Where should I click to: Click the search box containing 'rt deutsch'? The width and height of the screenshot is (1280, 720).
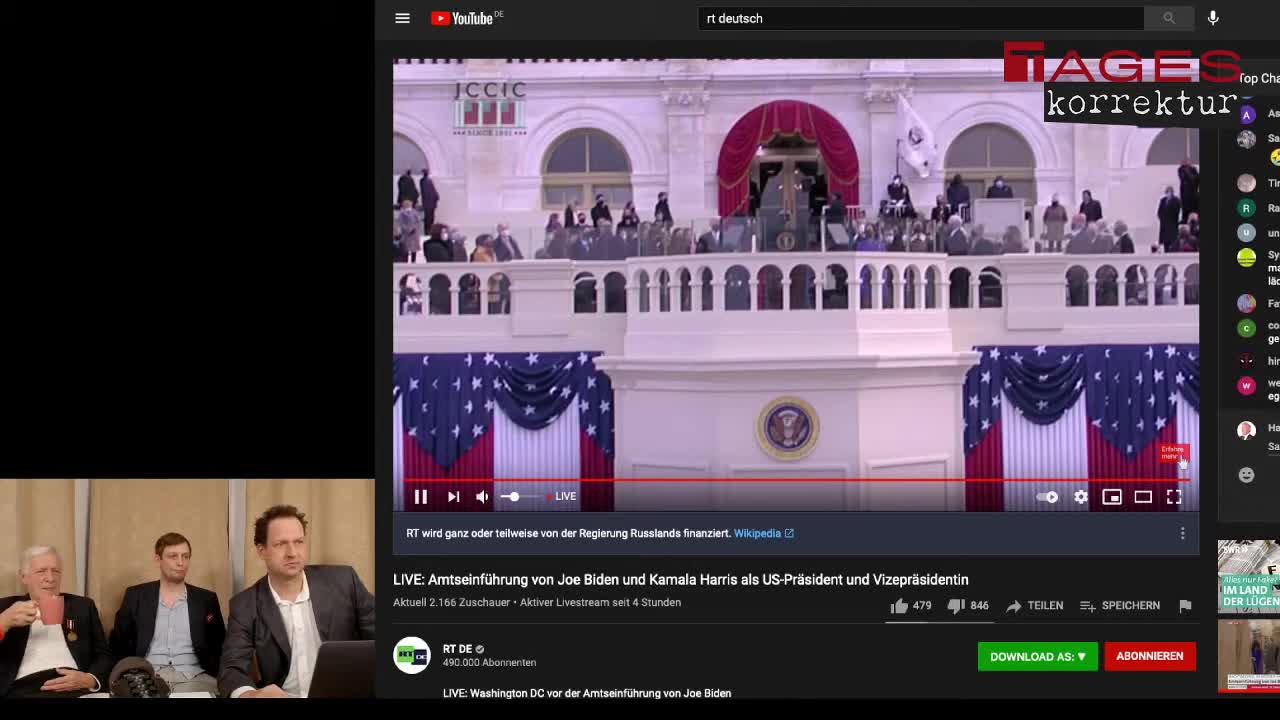920,18
